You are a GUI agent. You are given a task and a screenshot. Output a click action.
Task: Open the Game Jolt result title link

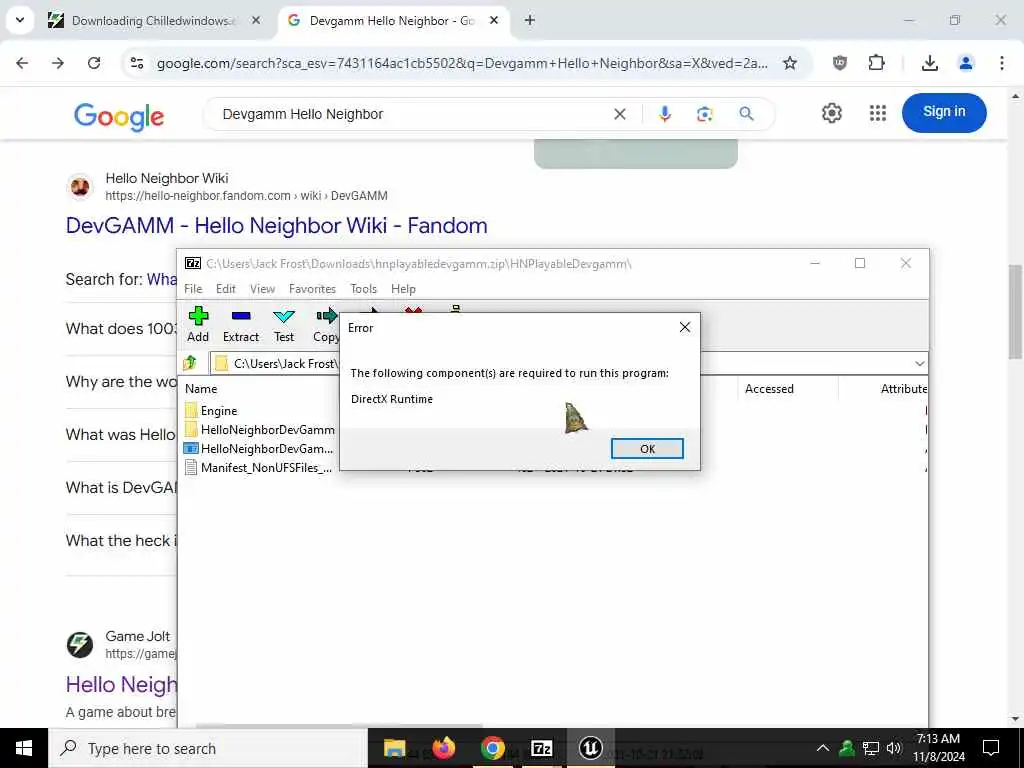pos(121,684)
